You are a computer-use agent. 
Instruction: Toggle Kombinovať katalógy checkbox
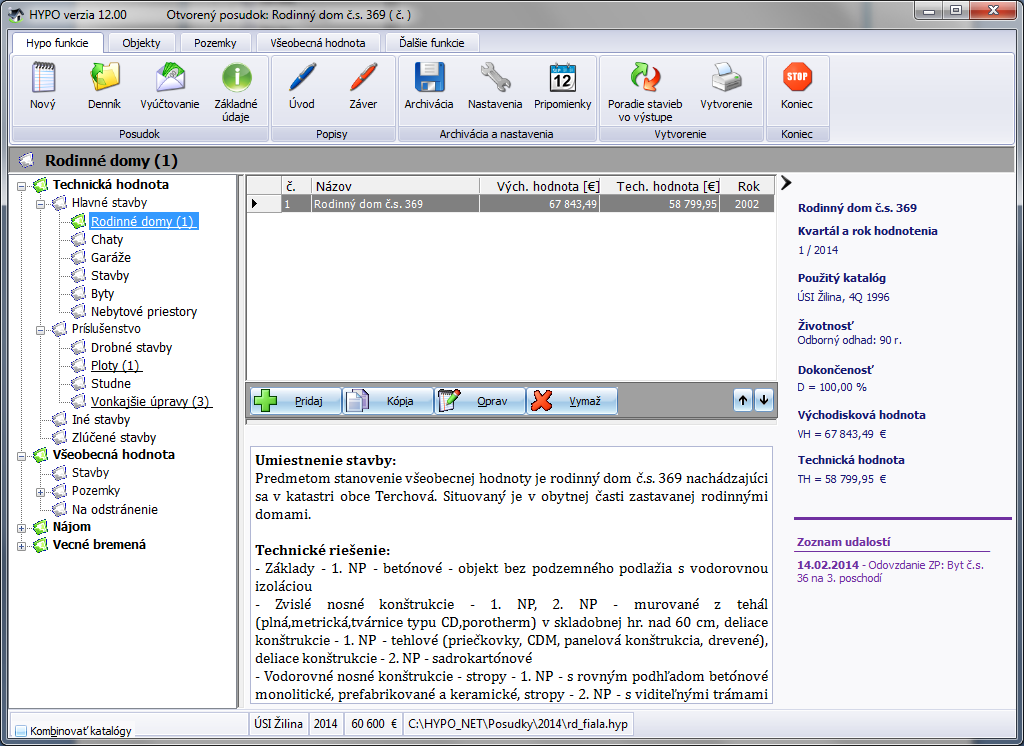(x=21, y=730)
